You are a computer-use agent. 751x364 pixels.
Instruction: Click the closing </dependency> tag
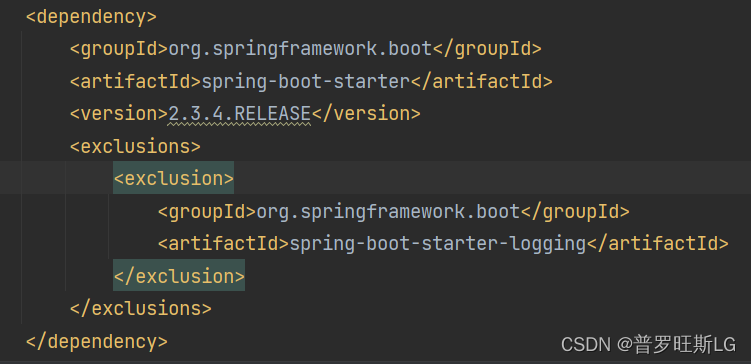tap(97, 341)
